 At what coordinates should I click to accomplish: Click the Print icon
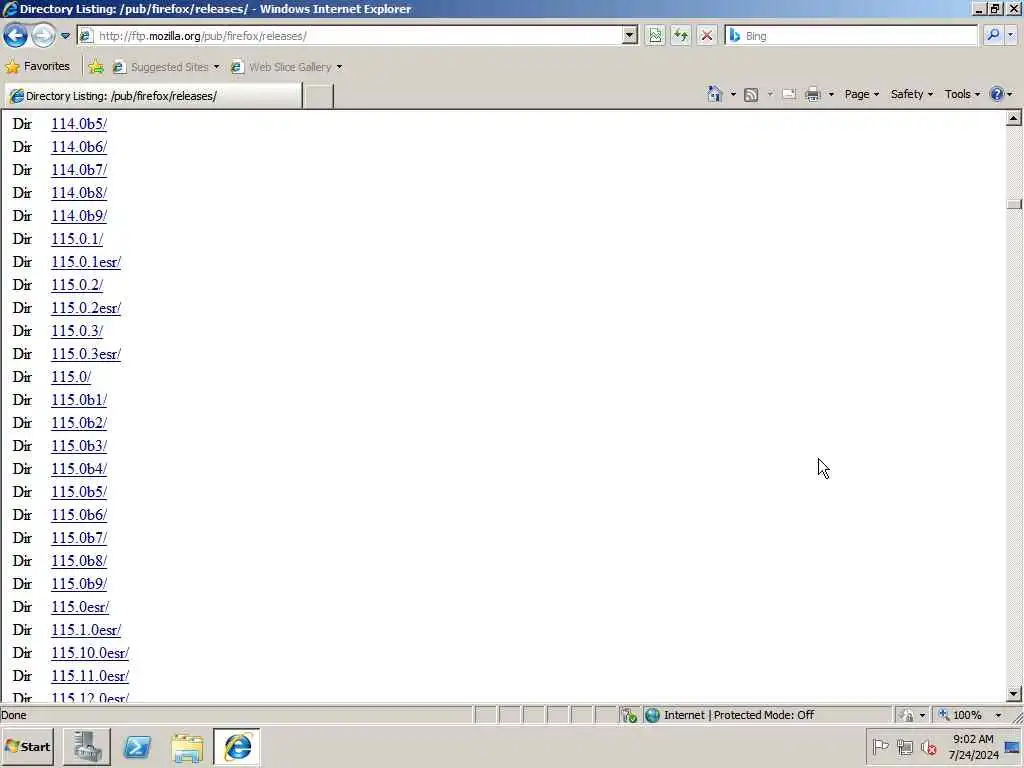(x=812, y=95)
